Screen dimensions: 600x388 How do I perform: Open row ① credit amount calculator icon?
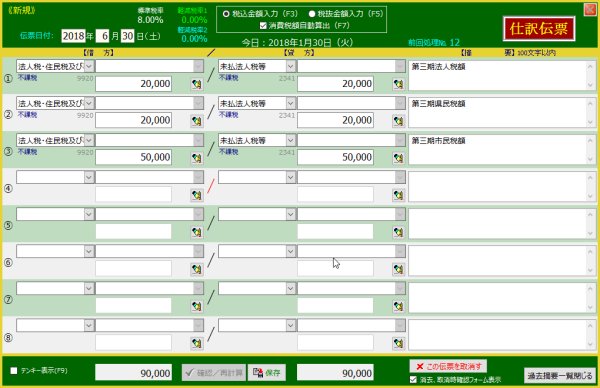pyautogui.click(x=398, y=84)
